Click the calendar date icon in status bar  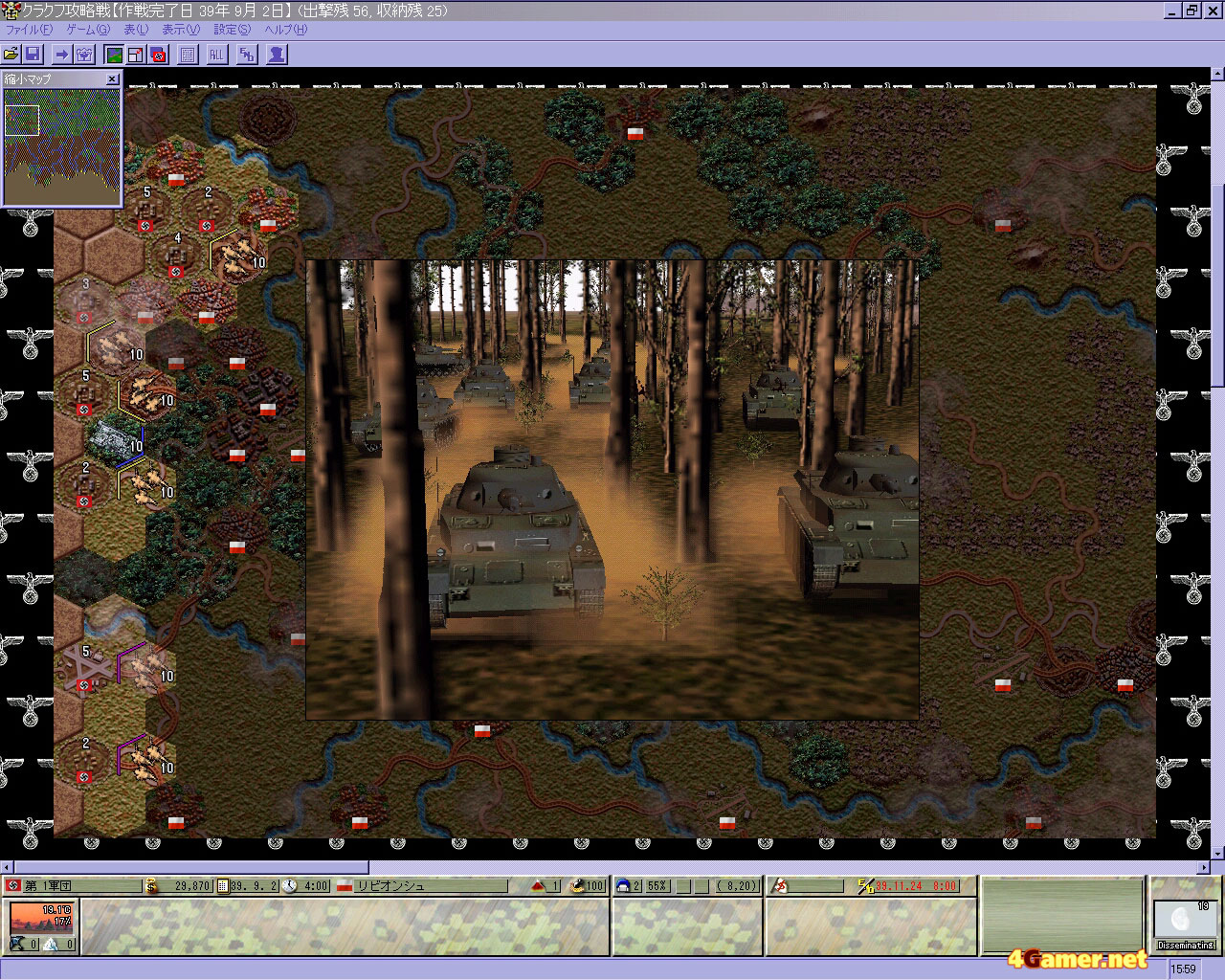click(222, 885)
